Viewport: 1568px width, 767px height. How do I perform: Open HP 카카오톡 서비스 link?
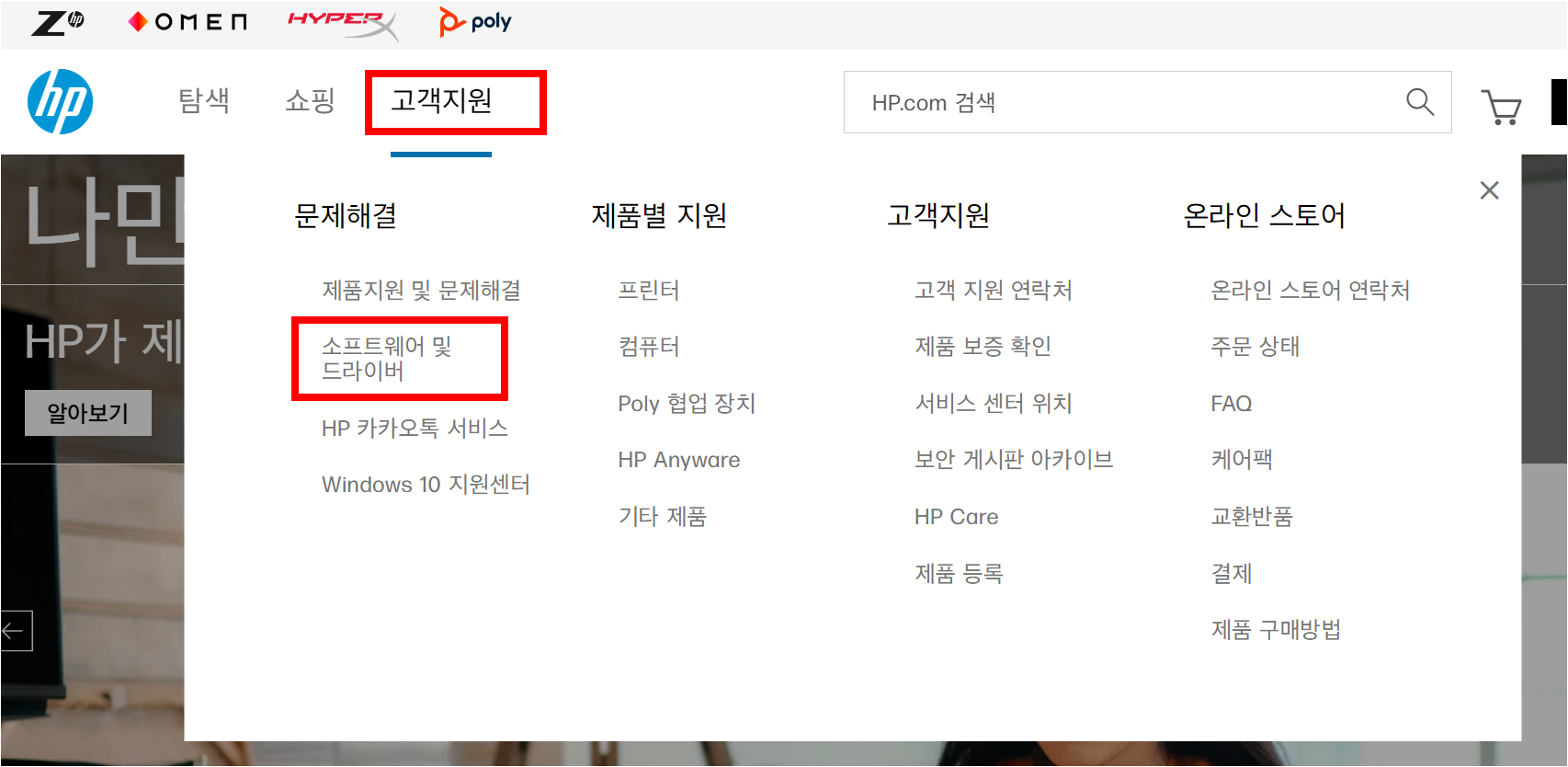(x=415, y=429)
